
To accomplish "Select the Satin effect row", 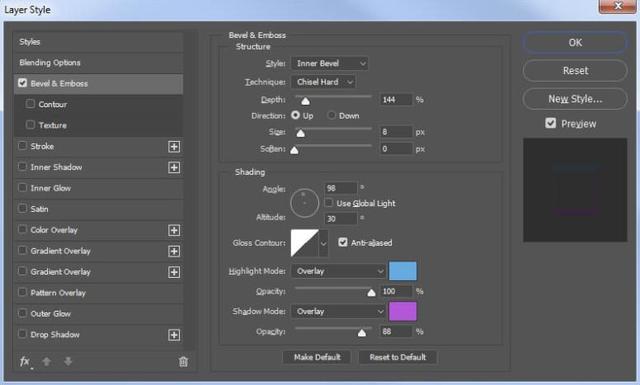I will [x=98, y=209].
